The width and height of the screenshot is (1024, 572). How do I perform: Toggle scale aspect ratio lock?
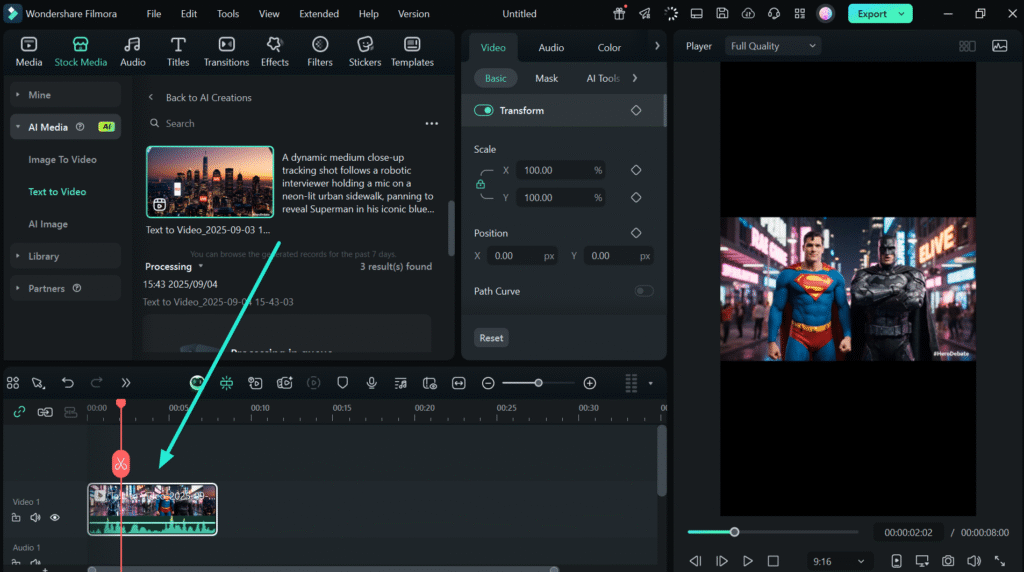tap(481, 184)
